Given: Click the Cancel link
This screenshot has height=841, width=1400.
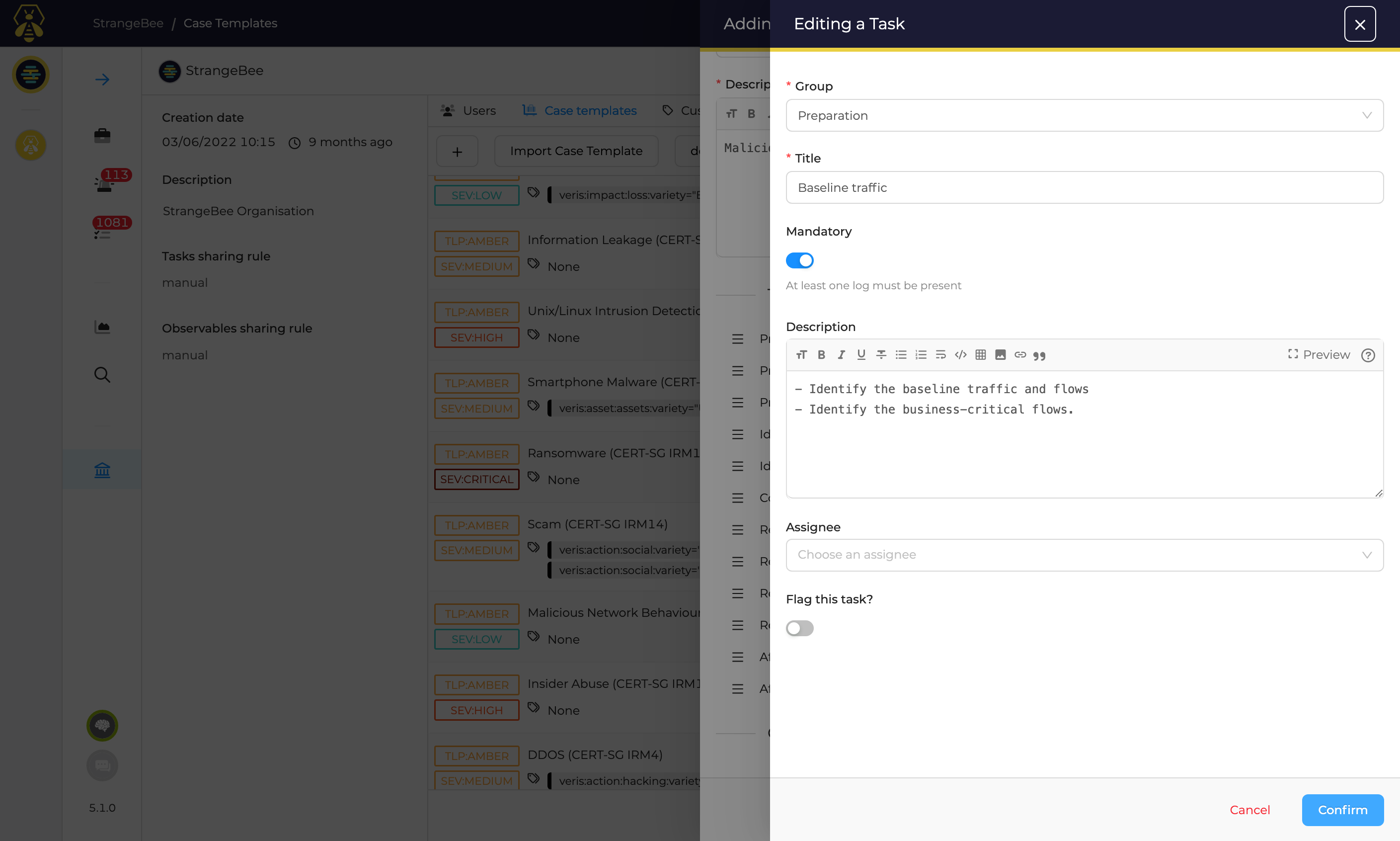Looking at the screenshot, I should [1249, 810].
